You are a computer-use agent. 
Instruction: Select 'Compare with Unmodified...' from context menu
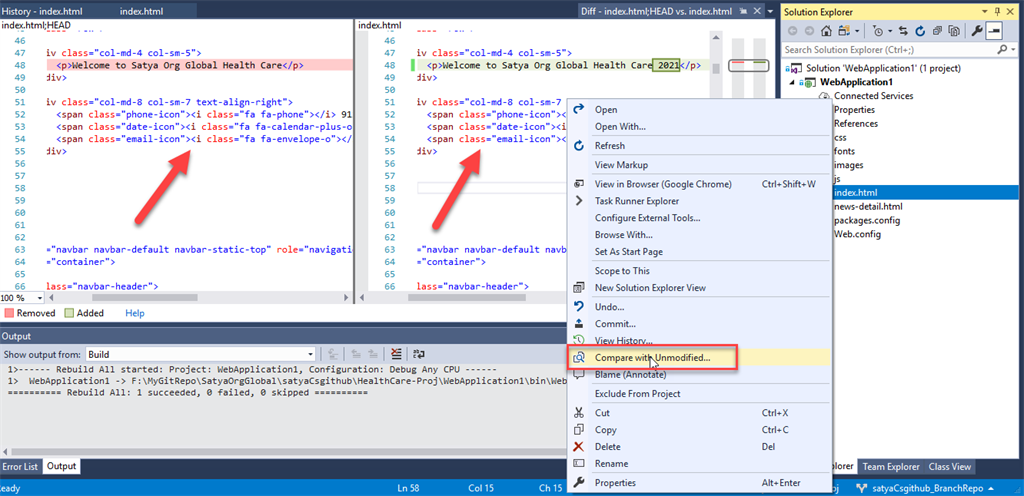652,357
